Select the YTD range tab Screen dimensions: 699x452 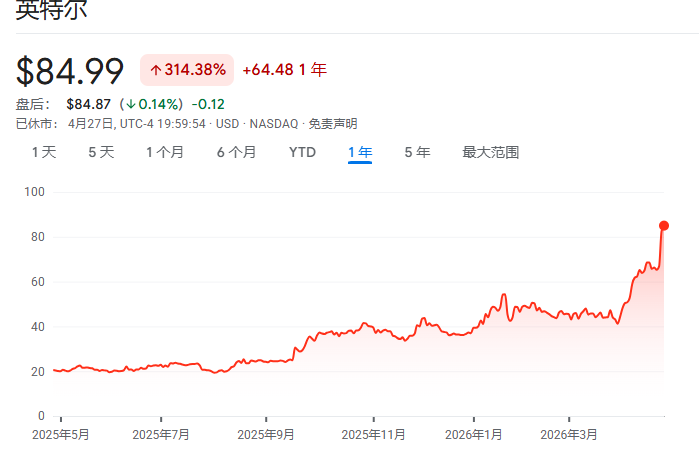(x=302, y=153)
